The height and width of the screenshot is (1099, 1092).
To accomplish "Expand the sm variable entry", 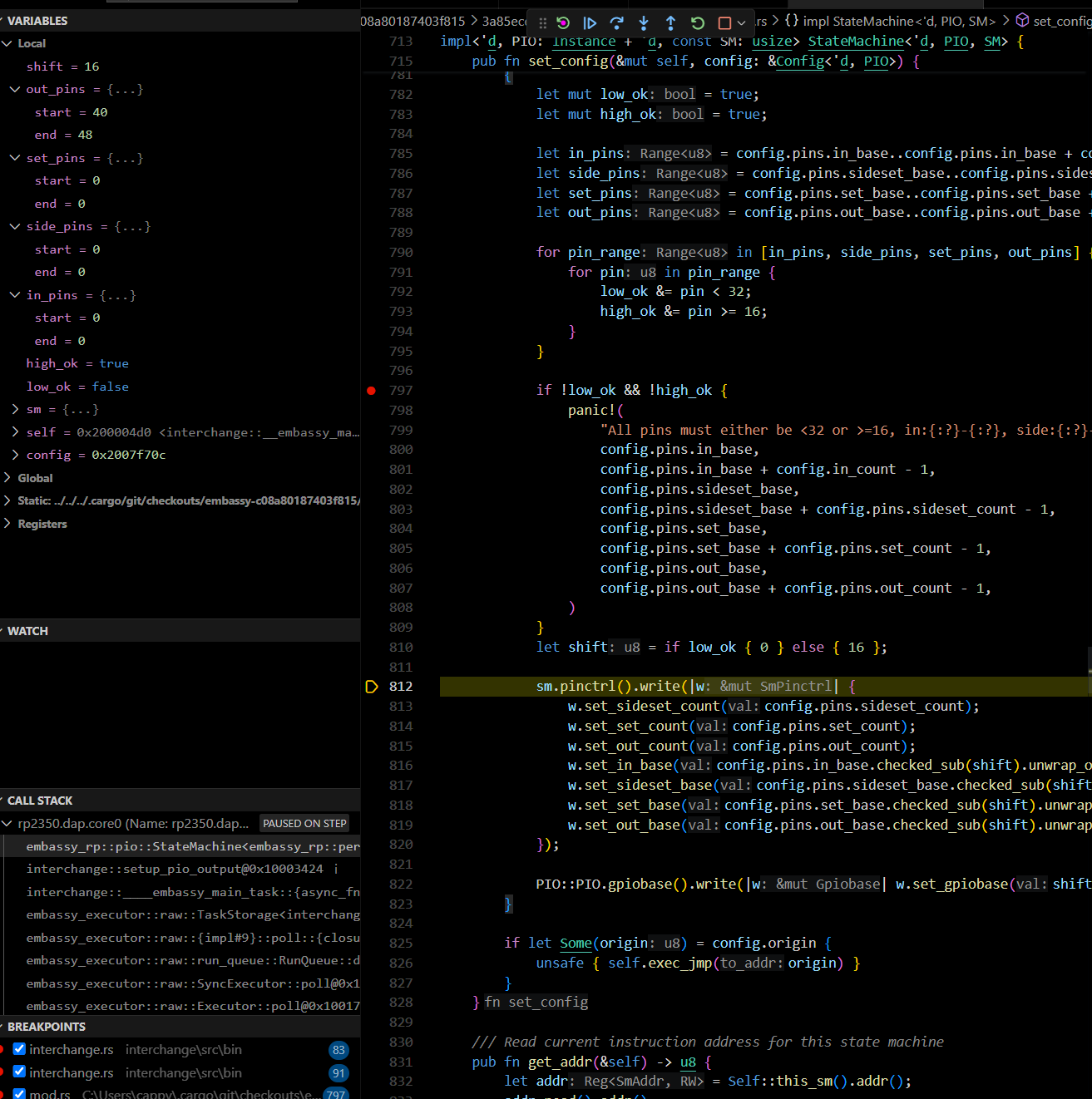I will point(15,409).
